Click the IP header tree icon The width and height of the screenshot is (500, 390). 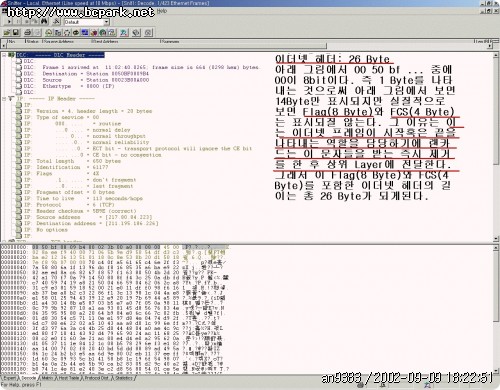[11, 99]
